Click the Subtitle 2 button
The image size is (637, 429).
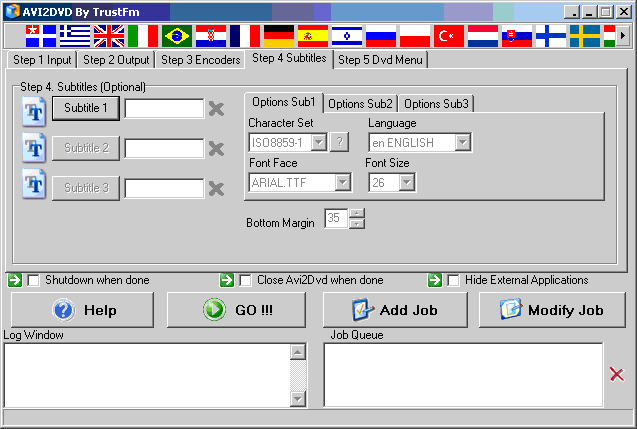86,148
